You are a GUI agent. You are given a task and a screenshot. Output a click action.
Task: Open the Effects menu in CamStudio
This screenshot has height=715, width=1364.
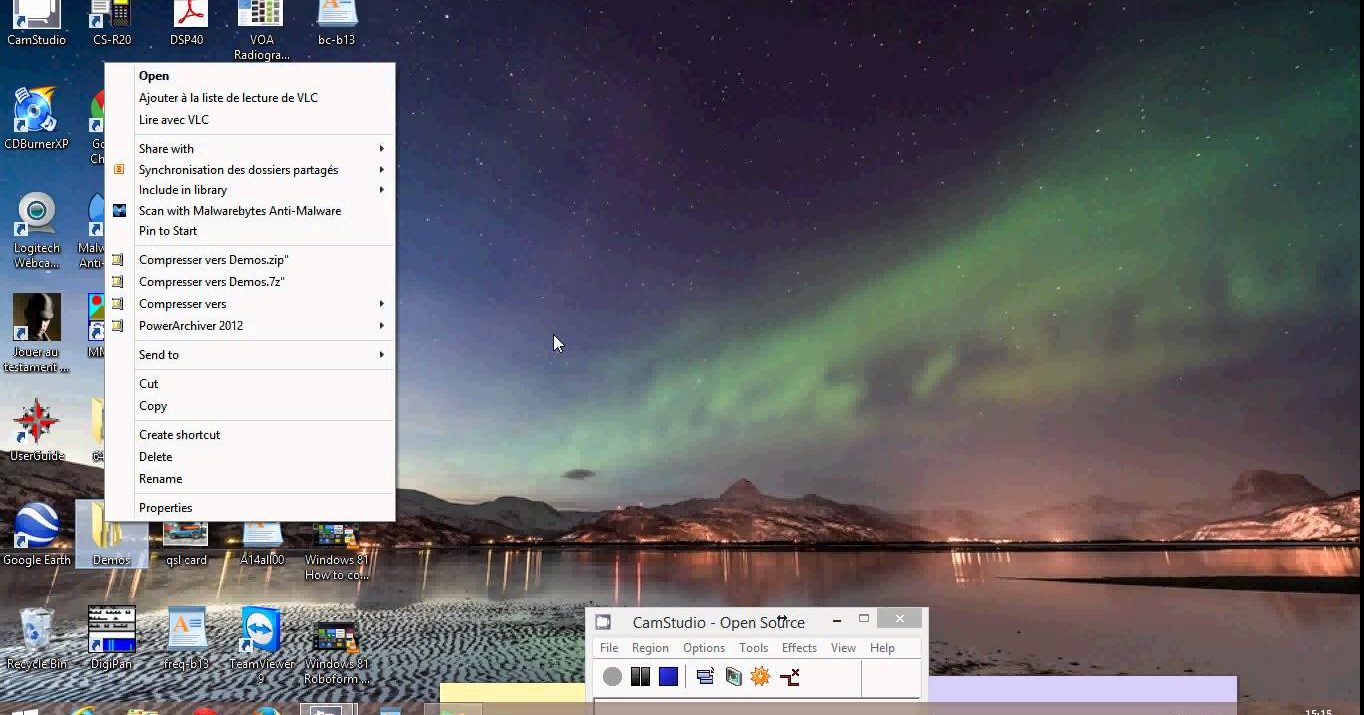point(799,648)
